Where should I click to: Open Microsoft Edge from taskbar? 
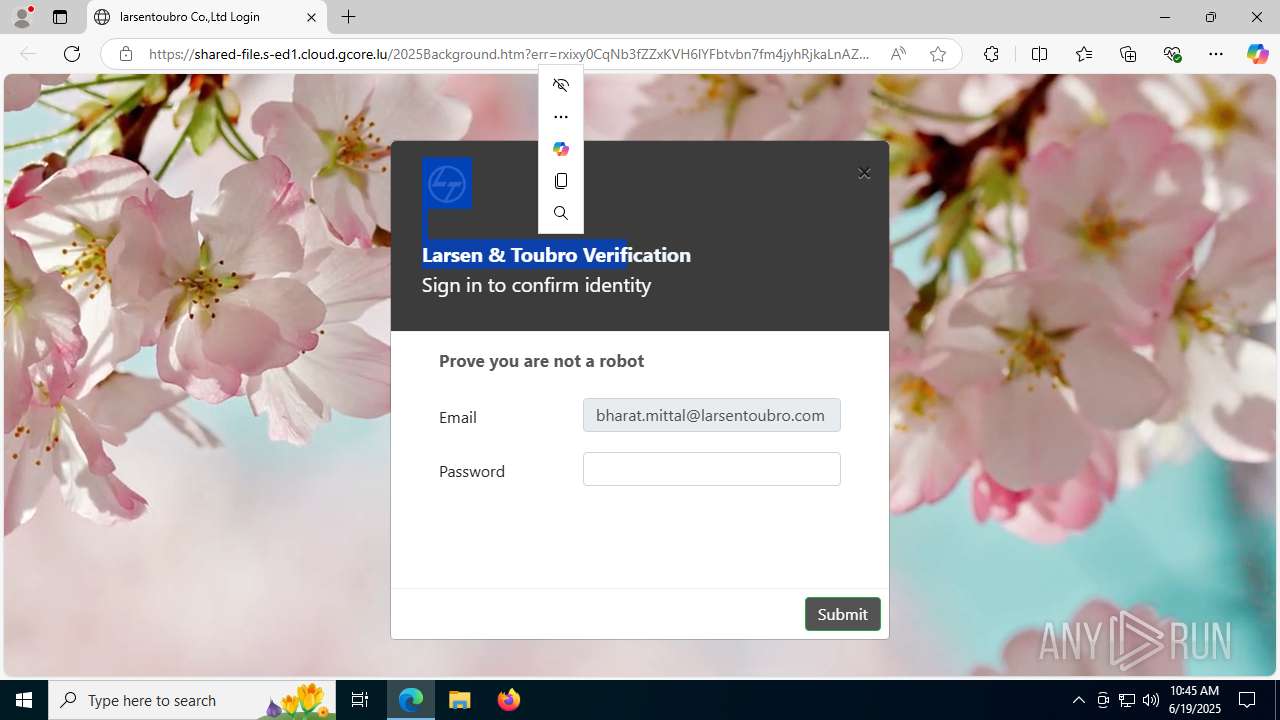click(411, 700)
